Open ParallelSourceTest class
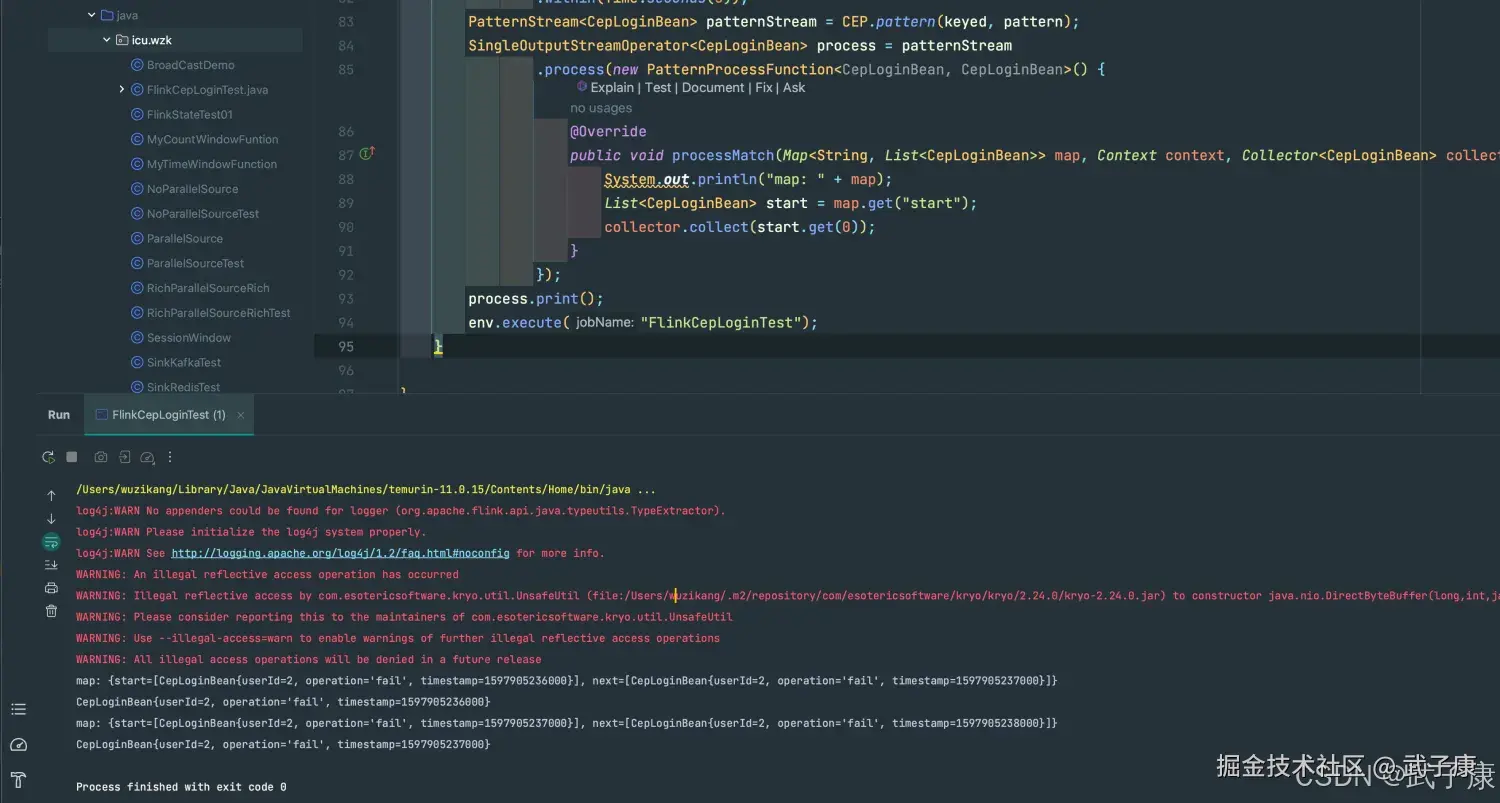 195,263
